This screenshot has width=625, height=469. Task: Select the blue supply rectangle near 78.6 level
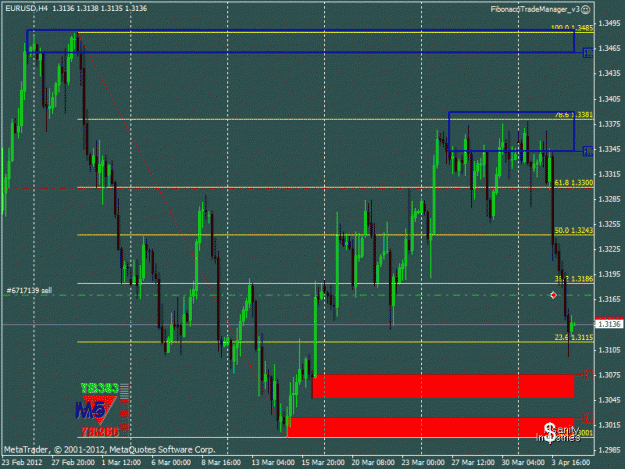coord(511,131)
